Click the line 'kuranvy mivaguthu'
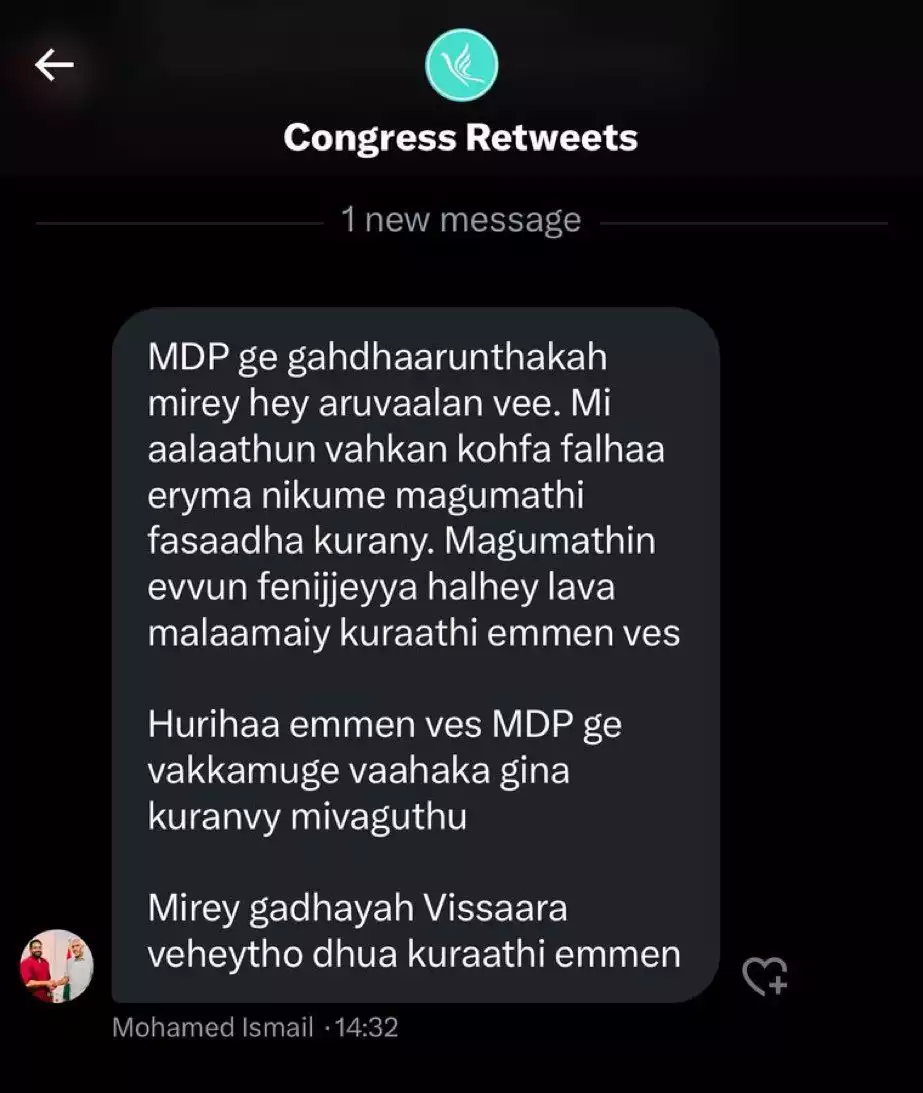This screenshot has height=1093, width=923. coord(307,816)
